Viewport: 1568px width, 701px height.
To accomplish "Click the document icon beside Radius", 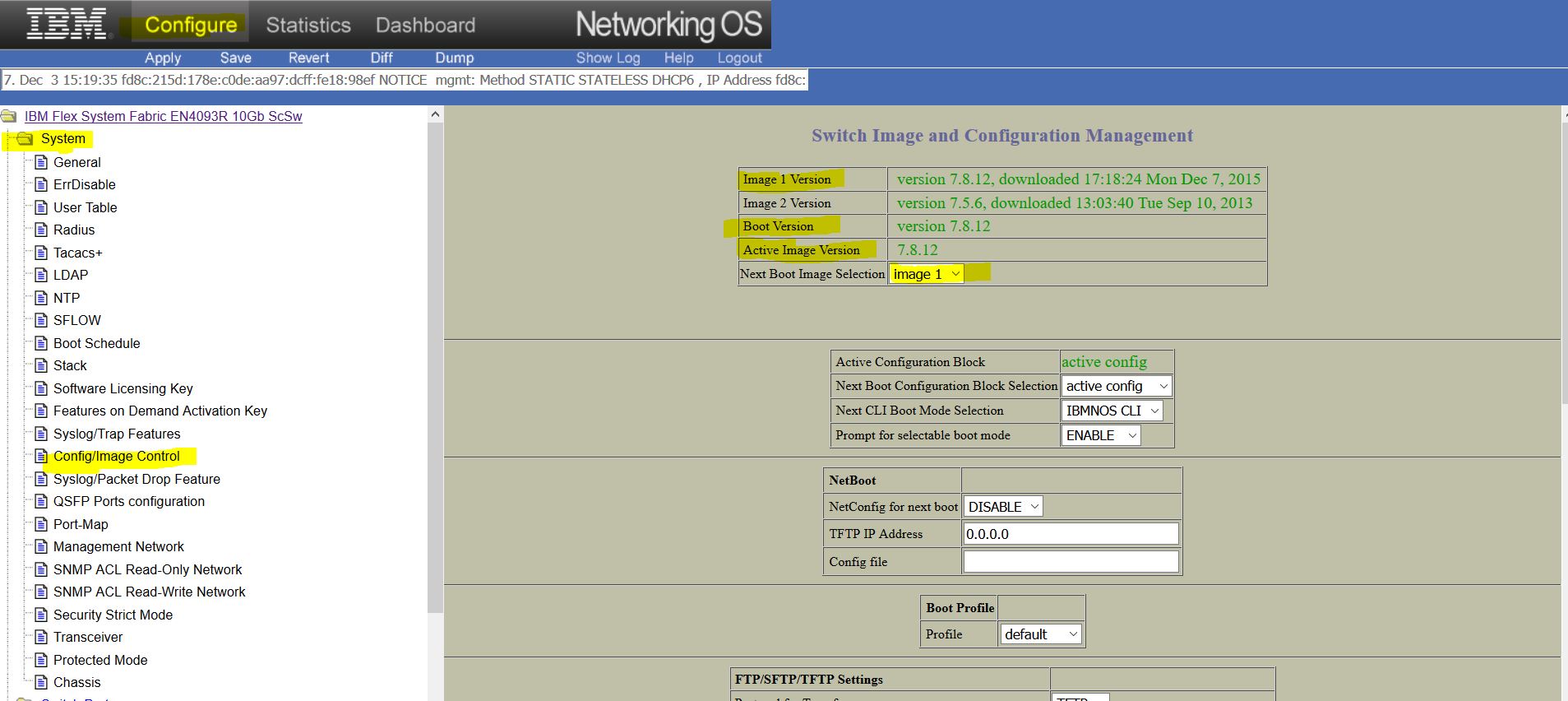I will point(41,230).
